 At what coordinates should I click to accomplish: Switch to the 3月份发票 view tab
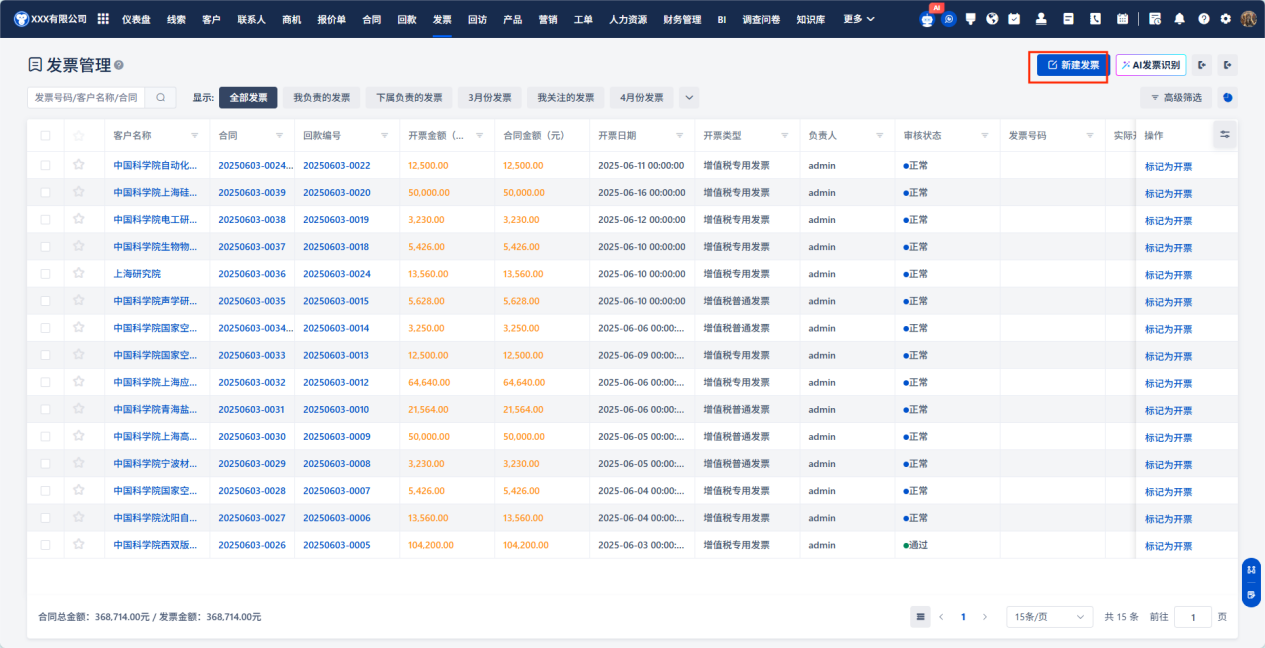pos(490,97)
